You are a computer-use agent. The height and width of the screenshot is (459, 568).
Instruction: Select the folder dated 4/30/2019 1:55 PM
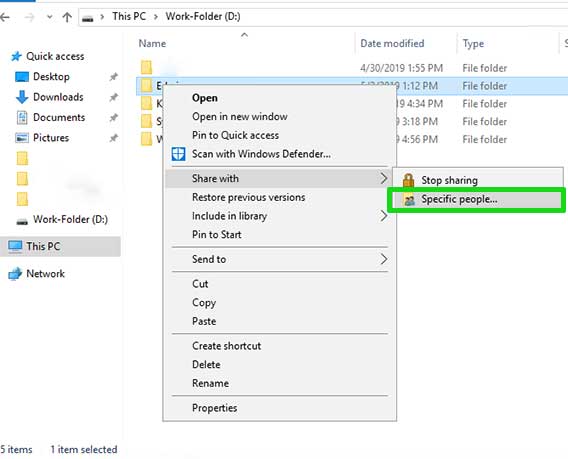tap(147, 68)
